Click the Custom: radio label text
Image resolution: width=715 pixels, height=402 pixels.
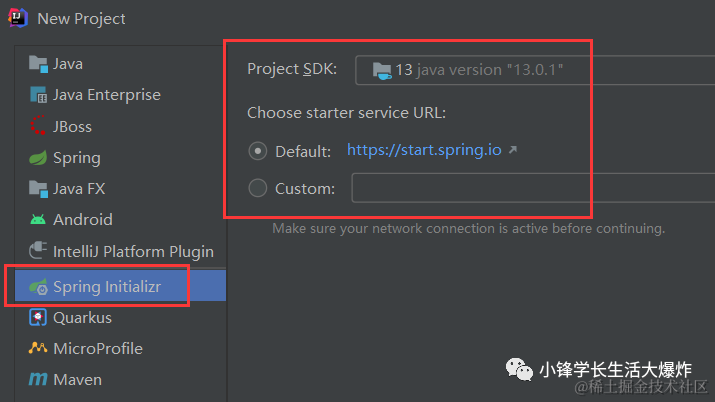(x=305, y=189)
